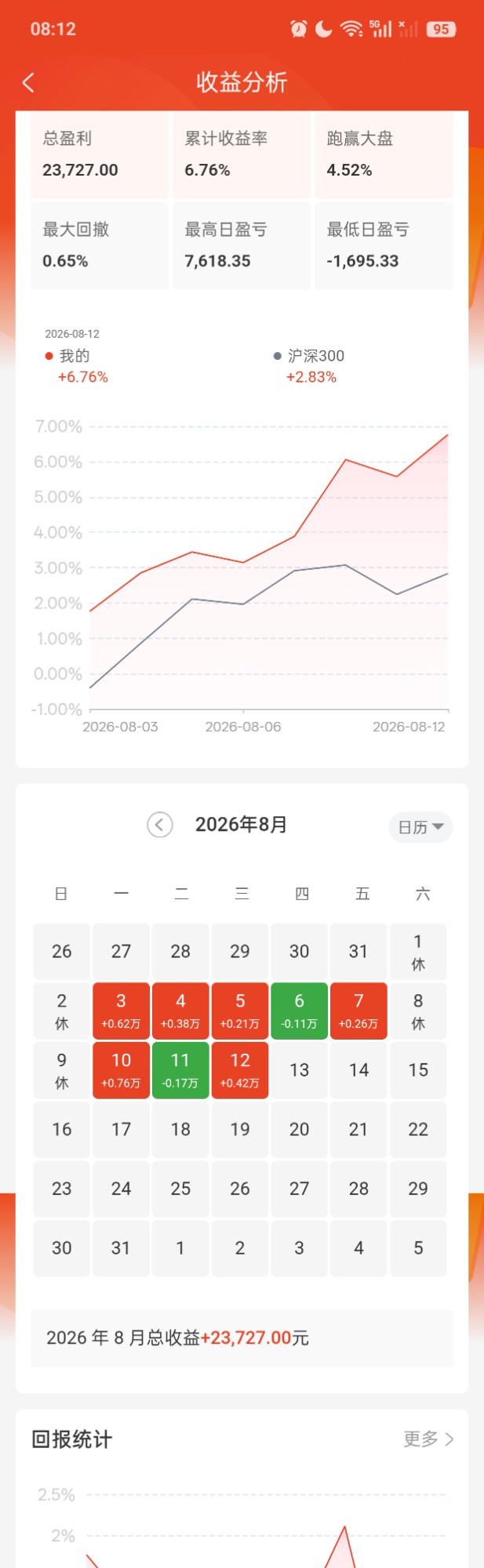Tap the 最大回撤 0.65% card
Viewport: 484px width, 1568px height.
click(x=100, y=245)
